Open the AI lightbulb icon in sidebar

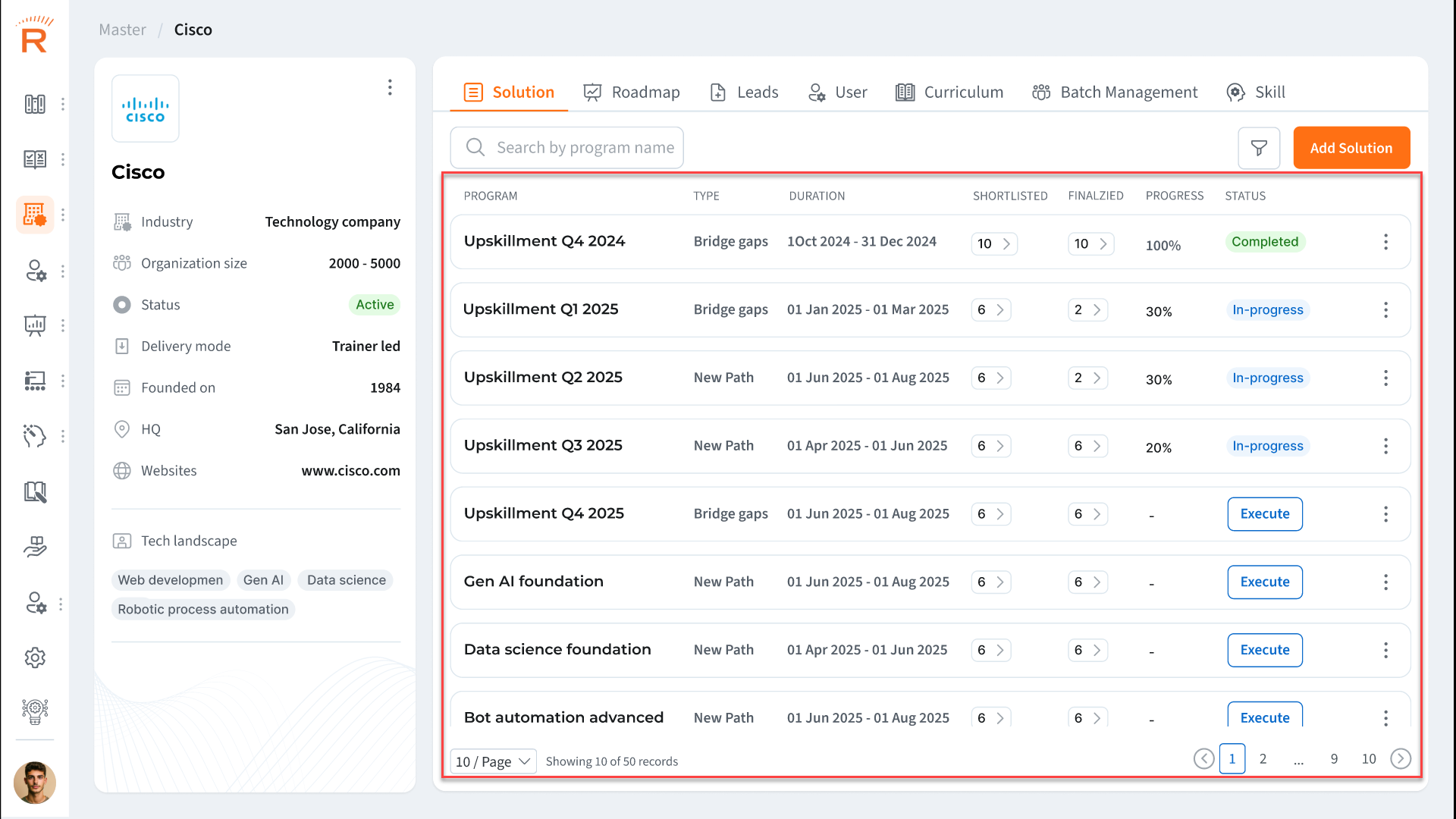pyautogui.click(x=35, y=711)
